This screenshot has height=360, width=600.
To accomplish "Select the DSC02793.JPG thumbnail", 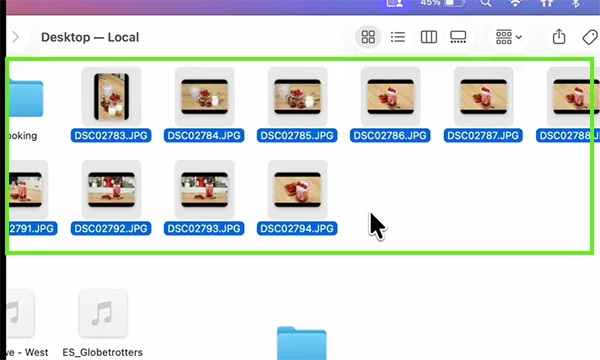I will coord(204,190).
